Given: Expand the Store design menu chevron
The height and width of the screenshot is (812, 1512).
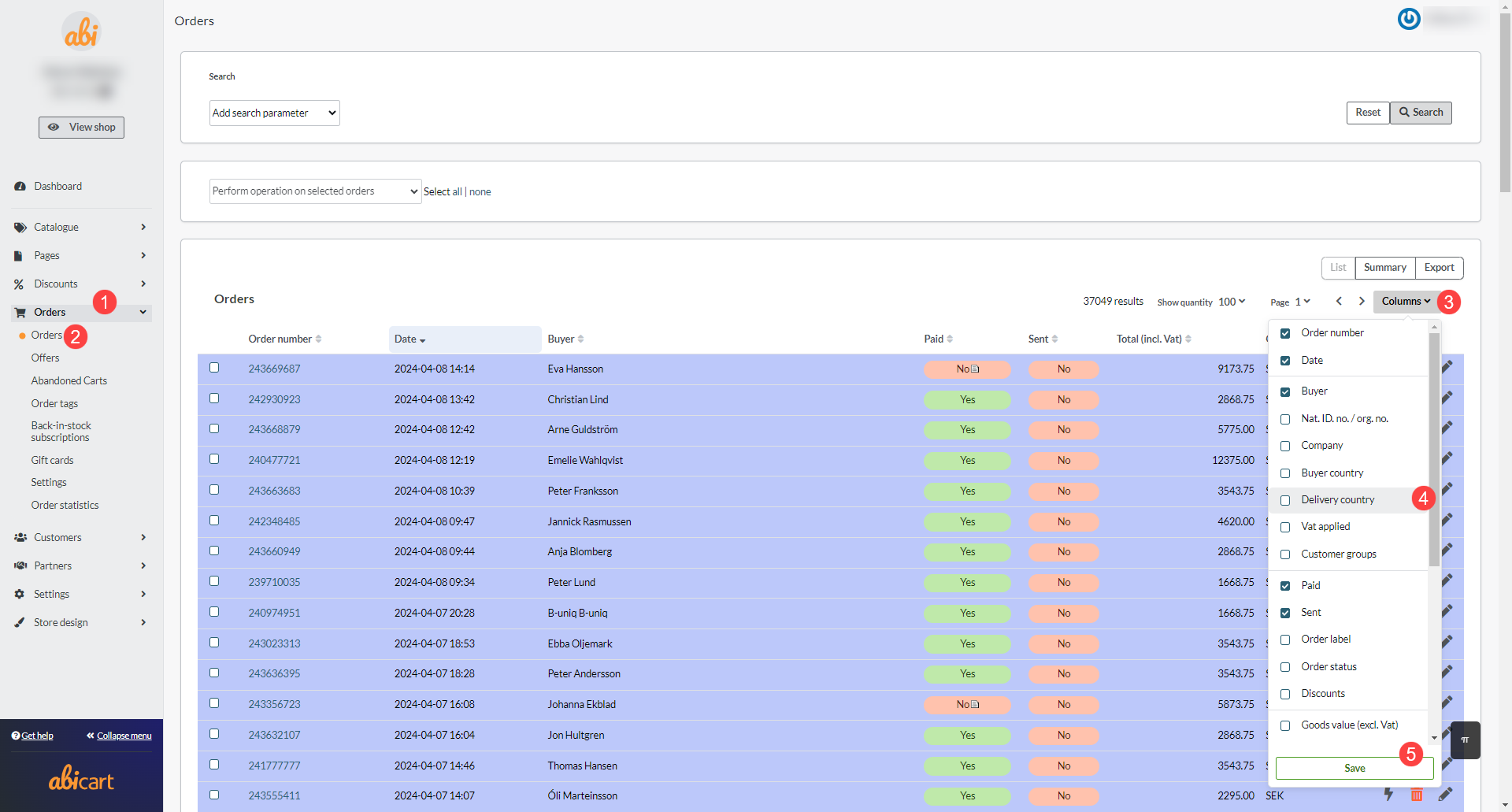Looking at the screenshot, I should point(143,623).
